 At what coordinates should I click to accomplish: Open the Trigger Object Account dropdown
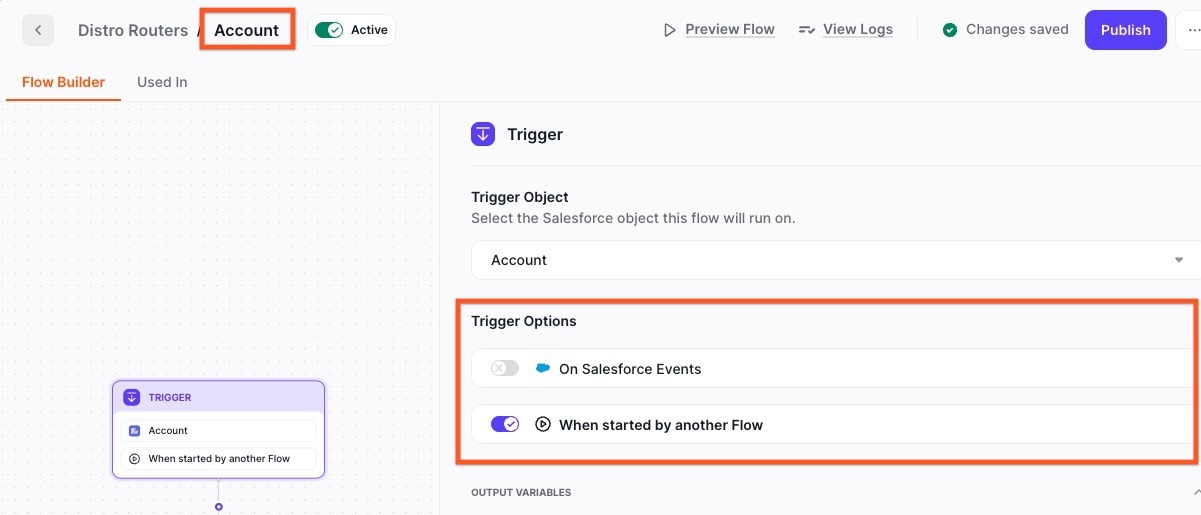pyautogui.click(x=835, y=260)
